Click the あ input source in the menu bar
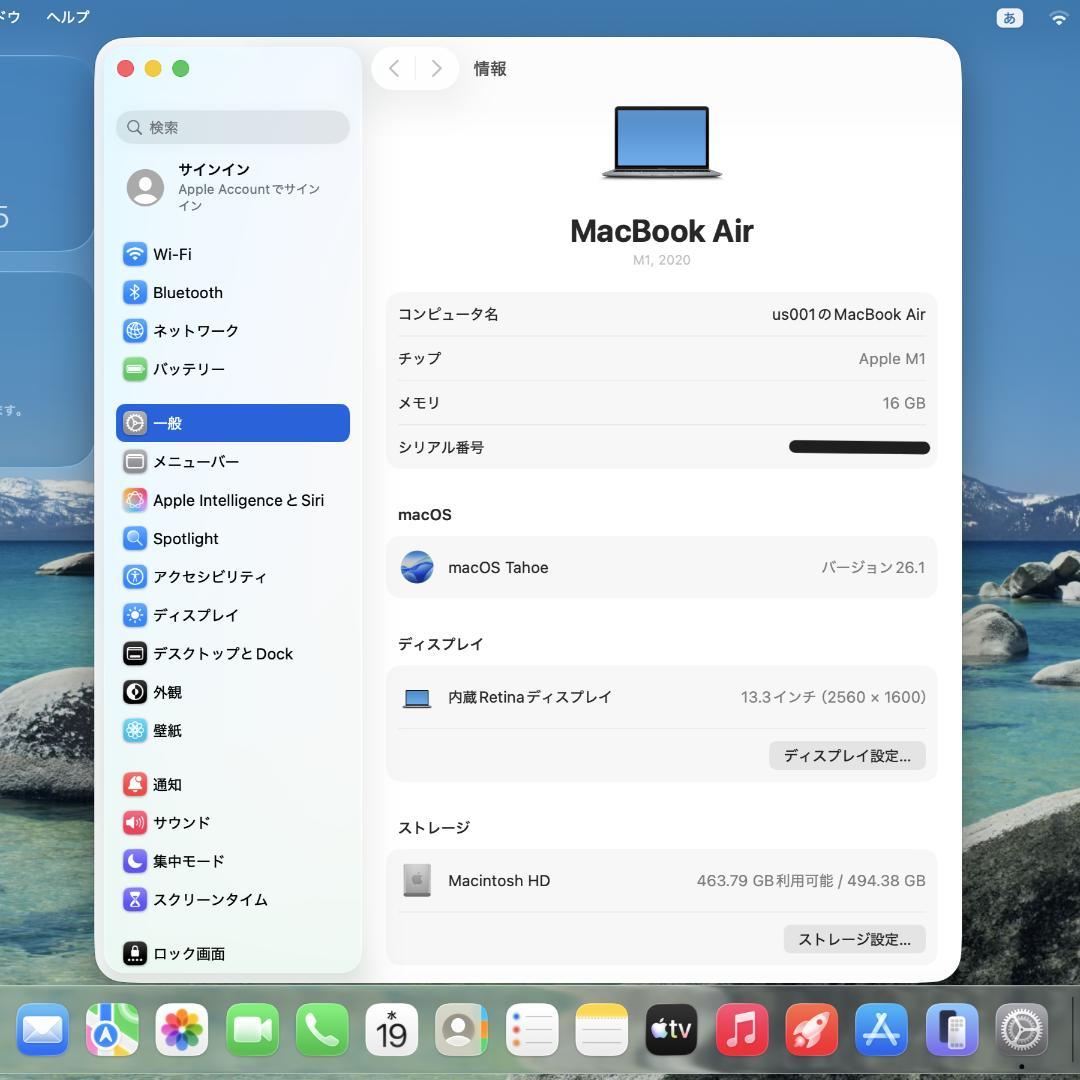Image resolution: width=1080 pixels, height=1080 pixels. 1009,17
